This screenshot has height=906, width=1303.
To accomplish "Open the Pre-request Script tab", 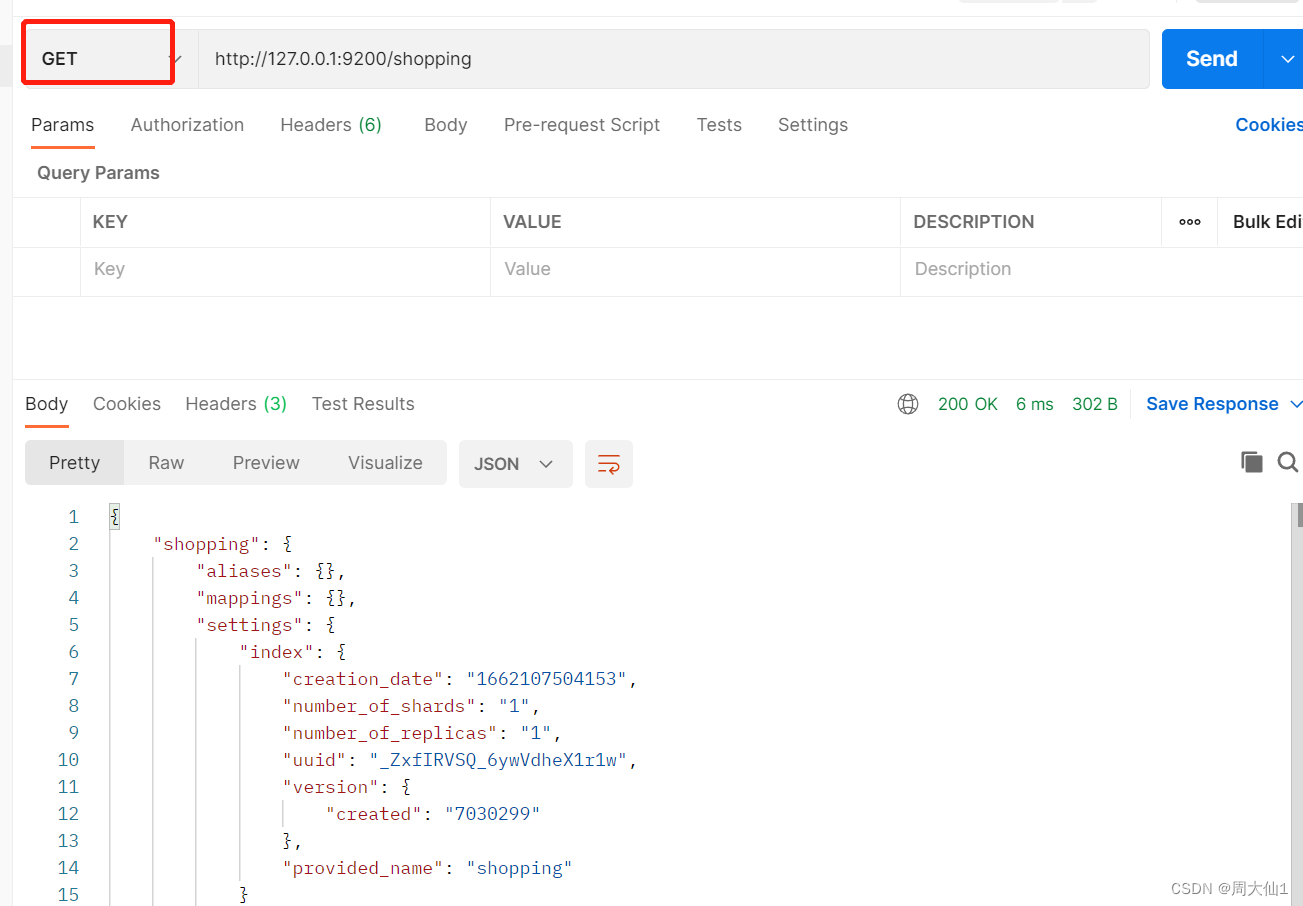I will point(582,125).
